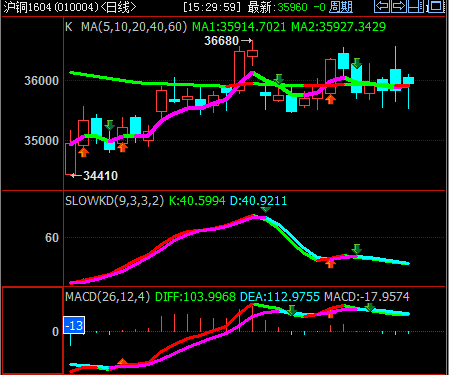Viewport: 449px width, 375px height.
Task: Click the MA2:35927.3429 value label
Action: pos(338,27)
